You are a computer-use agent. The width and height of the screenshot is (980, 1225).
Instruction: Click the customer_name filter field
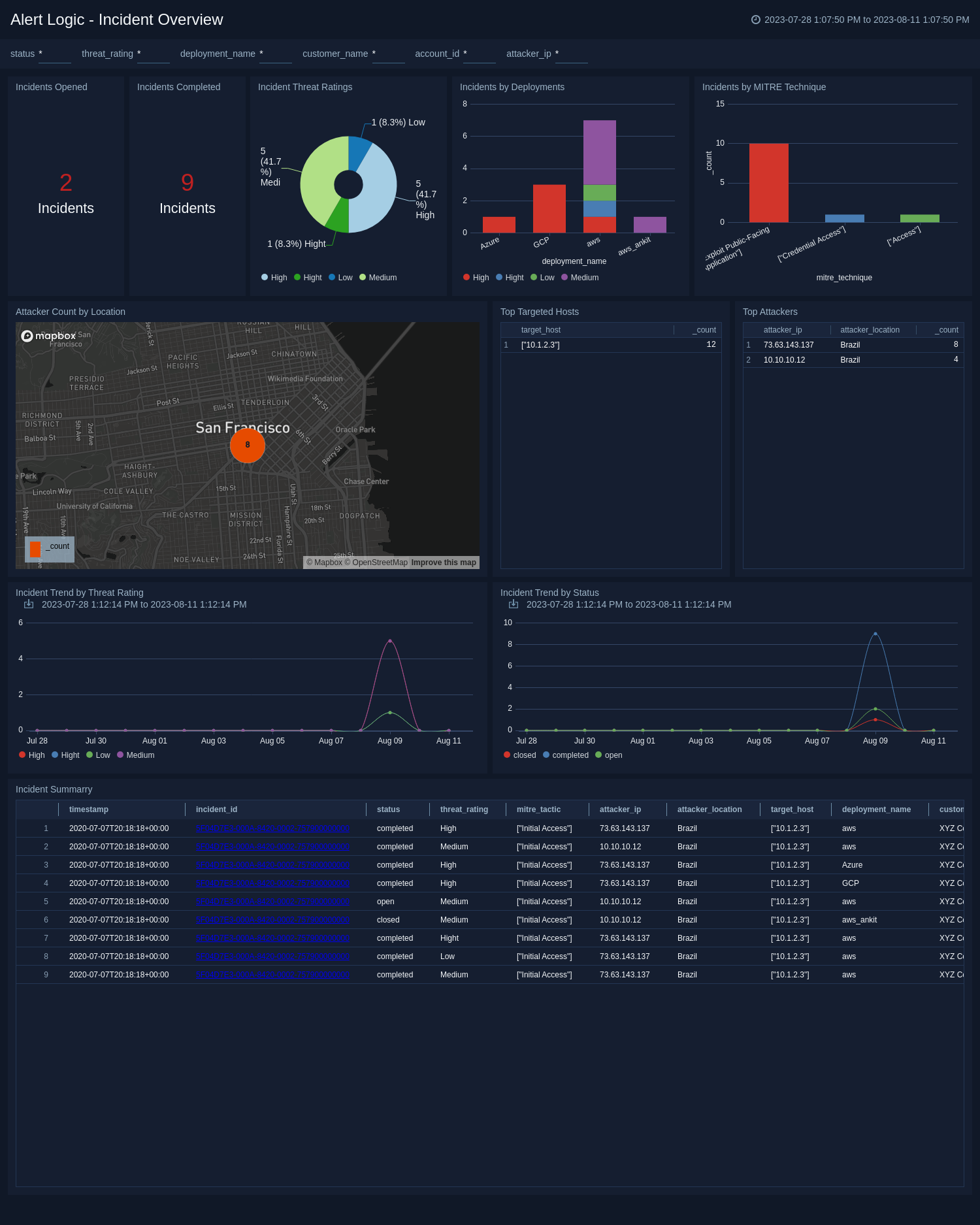(389, 54)
